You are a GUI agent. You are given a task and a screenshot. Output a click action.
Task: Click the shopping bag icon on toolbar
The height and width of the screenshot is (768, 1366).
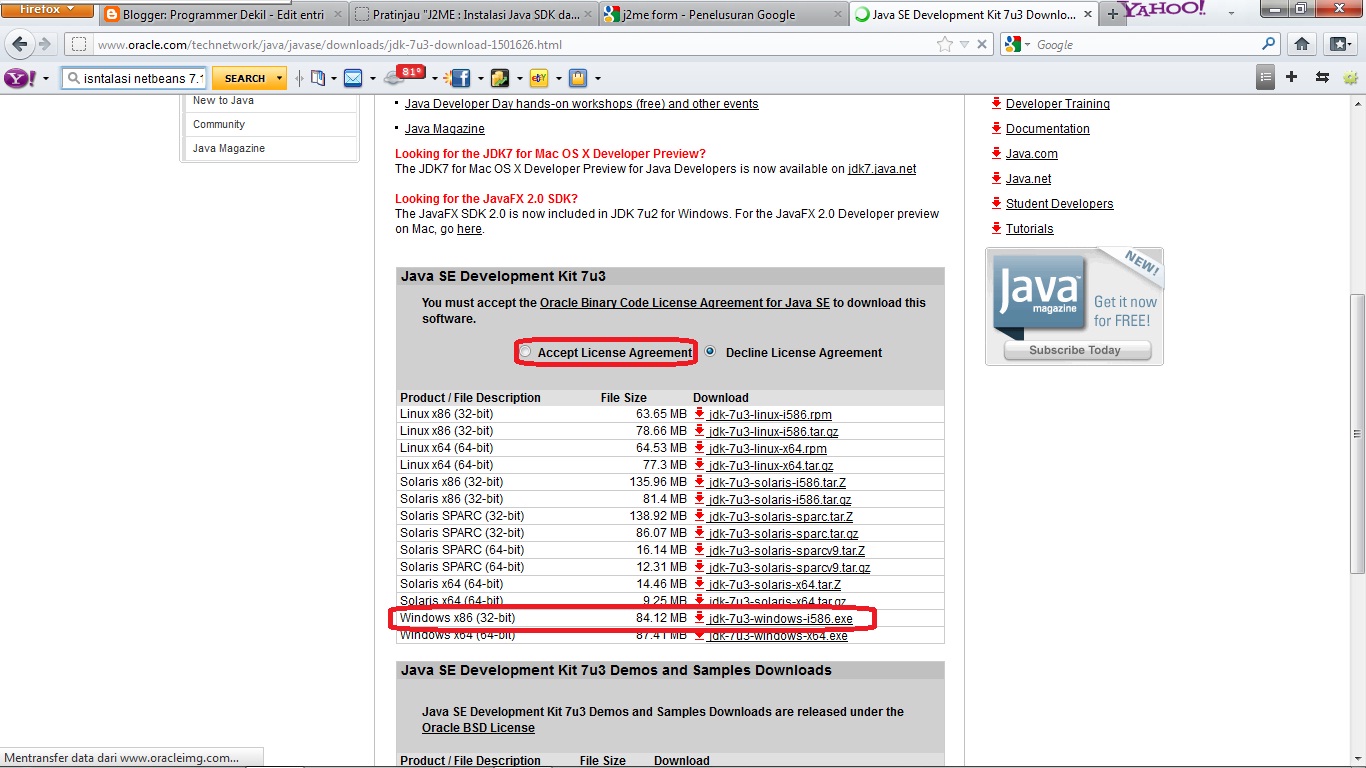coord(578,78)
